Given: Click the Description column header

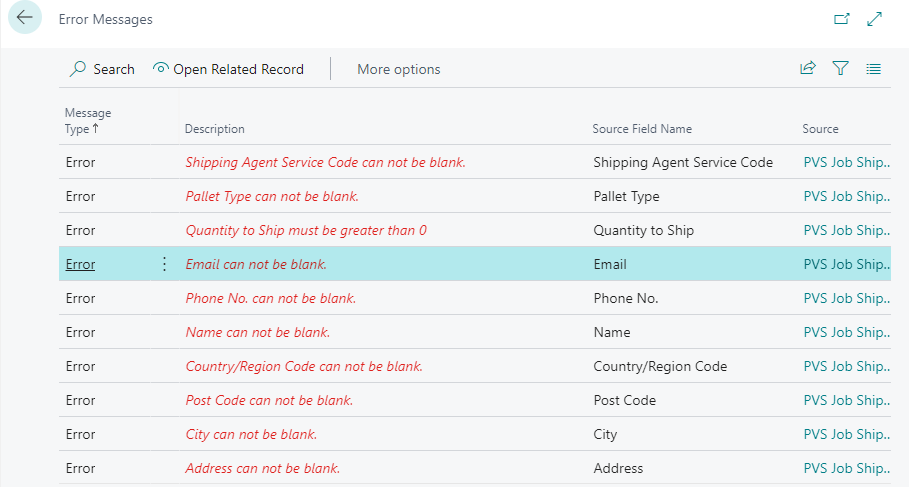Looking at the screenshot, I should coord(214,129).
